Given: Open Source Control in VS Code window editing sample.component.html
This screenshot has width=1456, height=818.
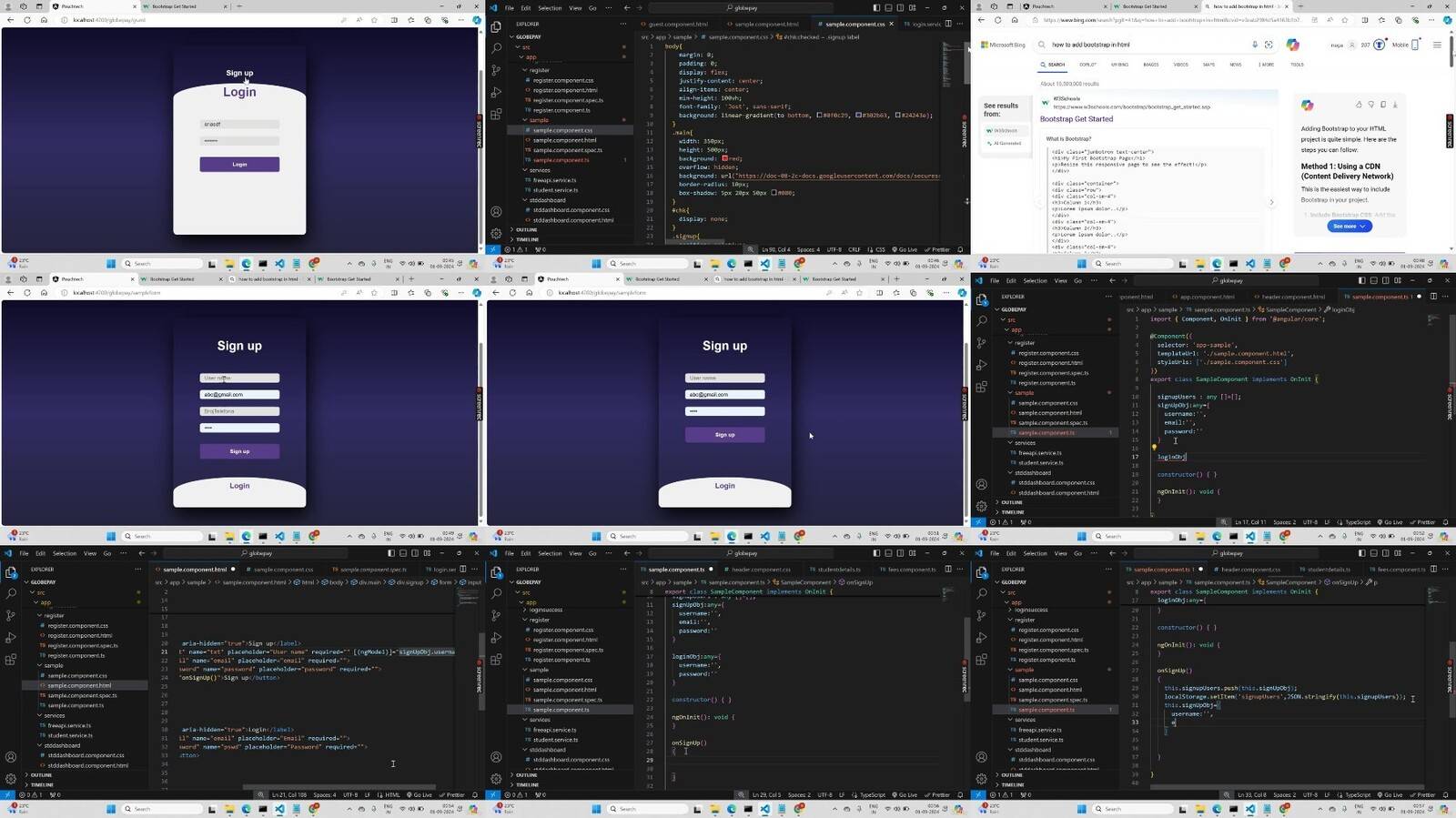Looking at the screenshot, I should pyautogui.click(x=11, y=615).
